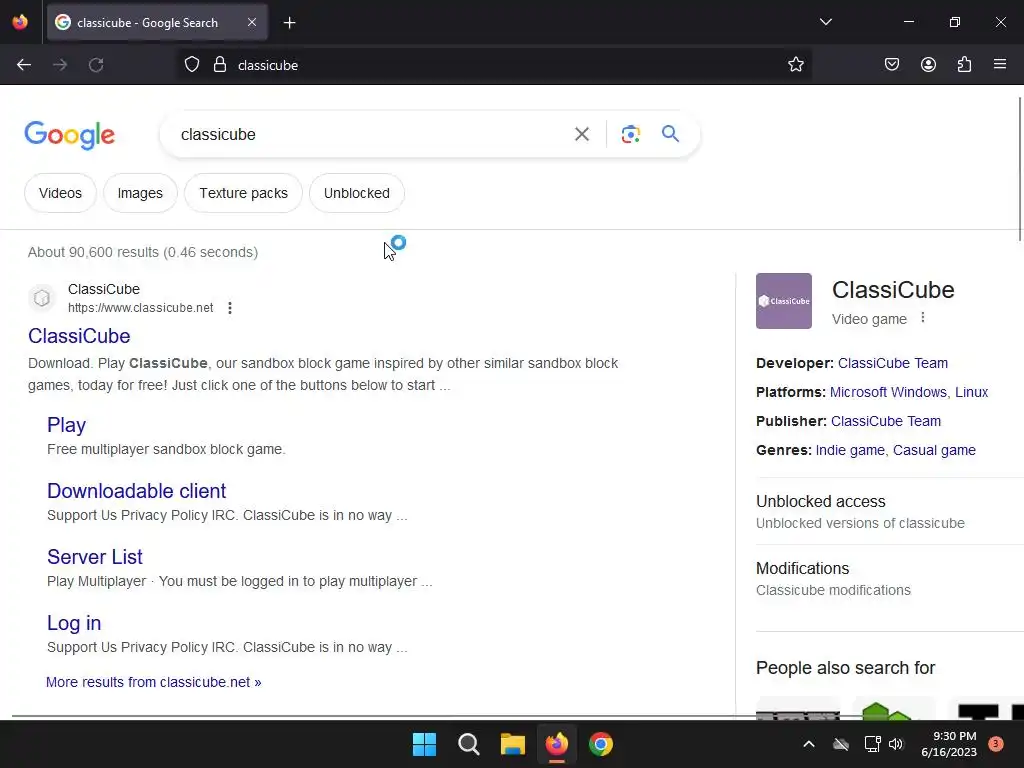Click the Linux platform link
This screenshot has height=768, width=1024.
coord(972,392)
